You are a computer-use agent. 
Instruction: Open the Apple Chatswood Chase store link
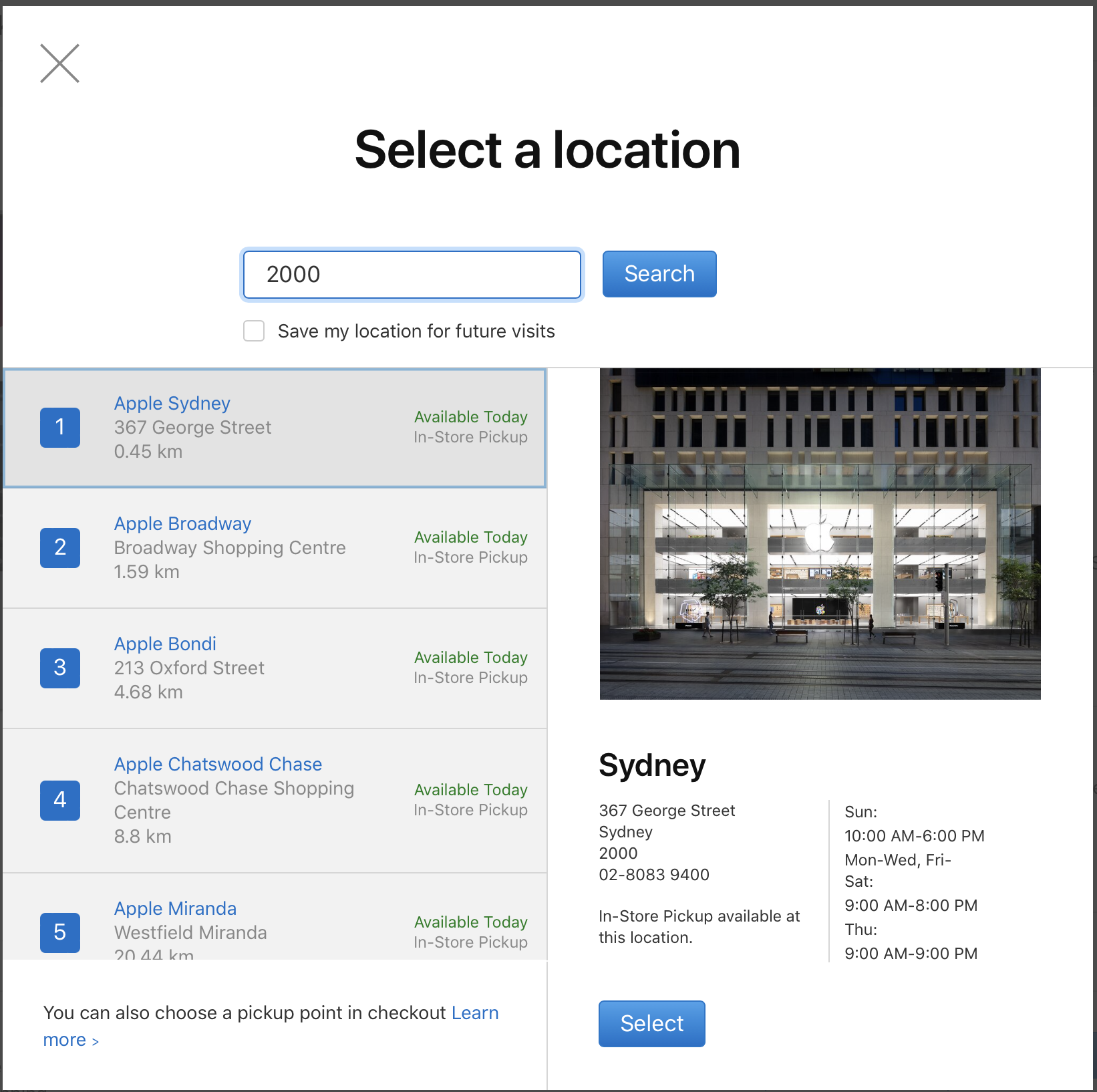[x=218, y=765]
